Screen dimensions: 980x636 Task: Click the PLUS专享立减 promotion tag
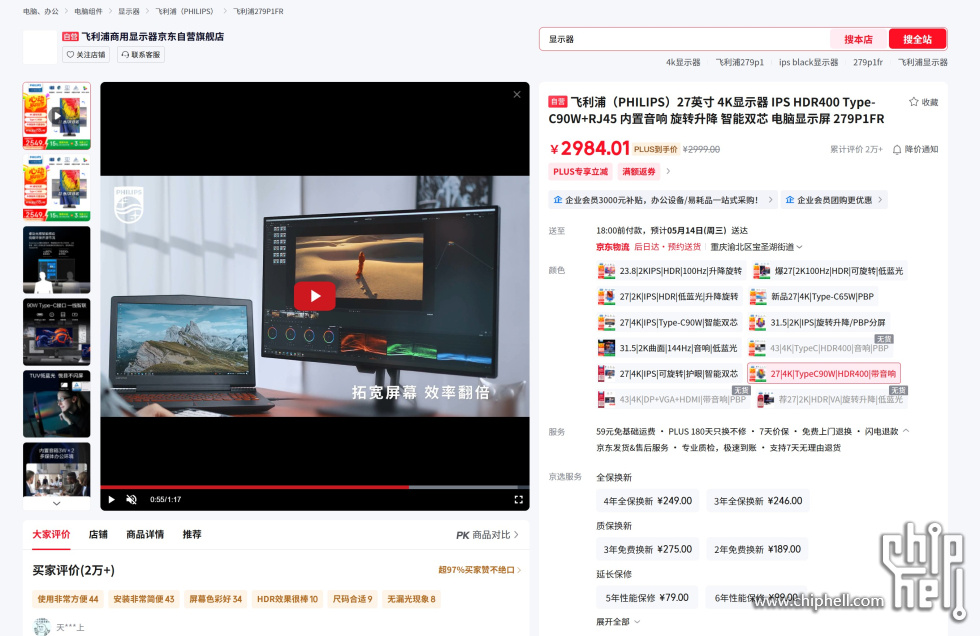click(580, 171)
